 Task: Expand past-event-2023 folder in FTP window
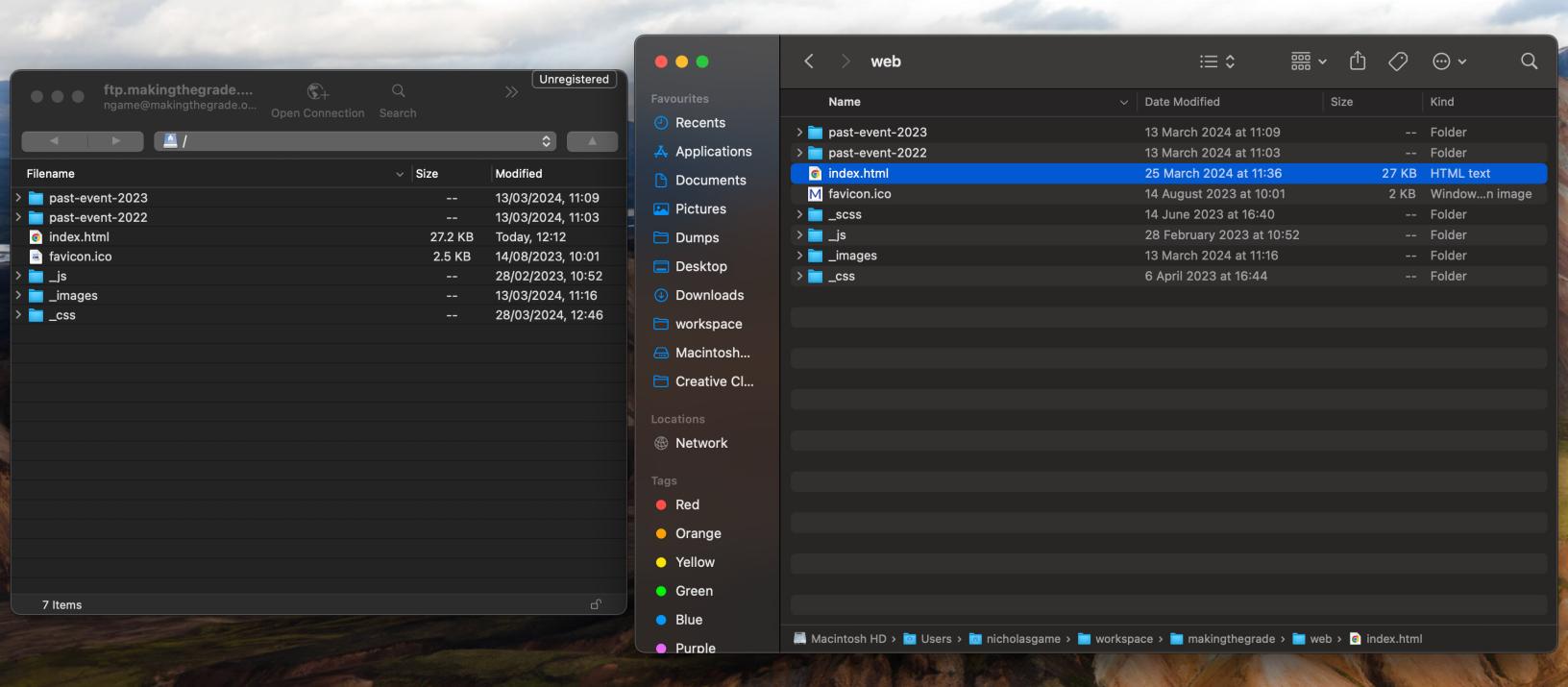(18, 198)
